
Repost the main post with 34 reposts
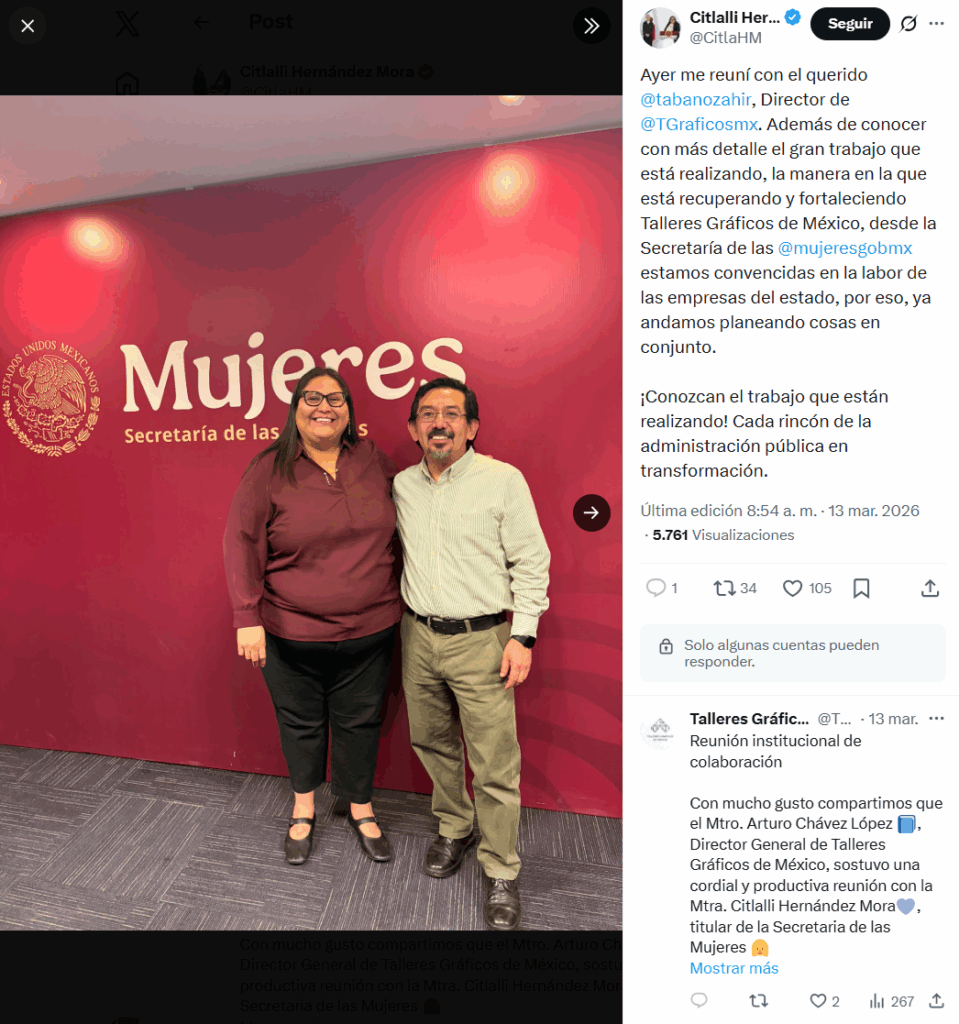tap(724, 588)
